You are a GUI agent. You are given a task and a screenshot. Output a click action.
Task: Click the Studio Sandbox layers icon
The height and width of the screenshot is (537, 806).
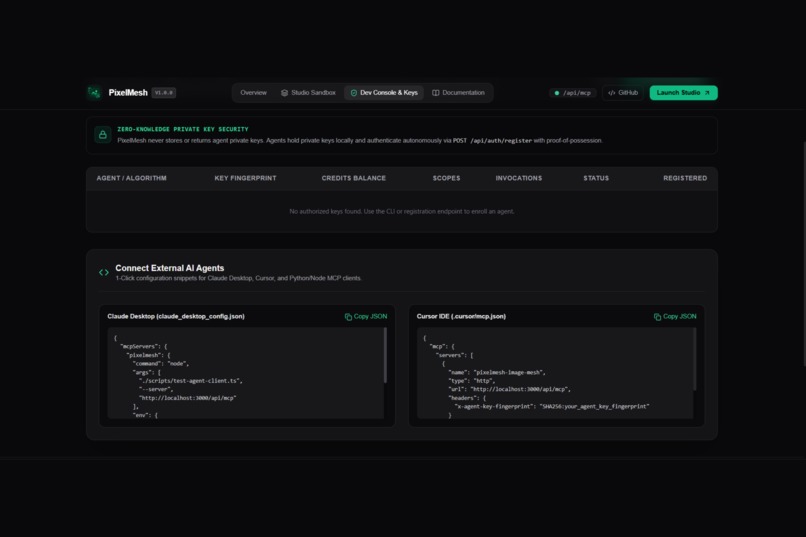click(284, 93)
